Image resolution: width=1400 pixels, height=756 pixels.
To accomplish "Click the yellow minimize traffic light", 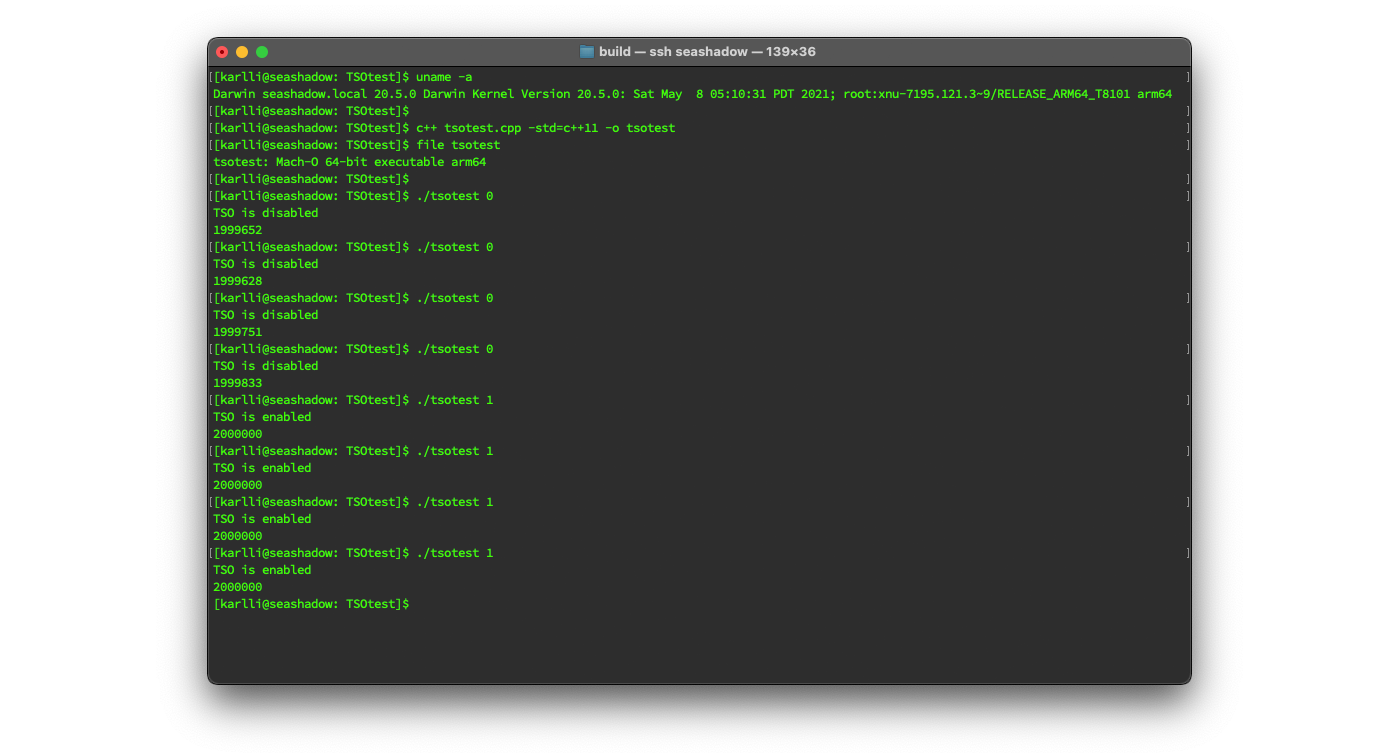I will pos(241,51).
